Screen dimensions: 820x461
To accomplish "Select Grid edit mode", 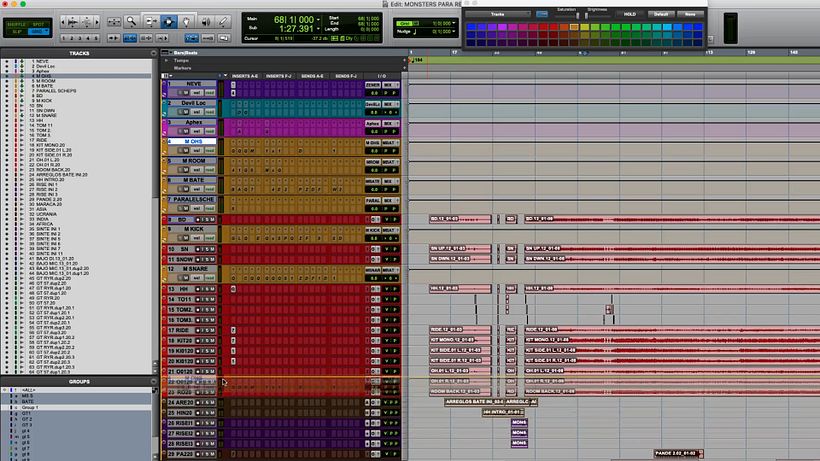I will (39, 32).
